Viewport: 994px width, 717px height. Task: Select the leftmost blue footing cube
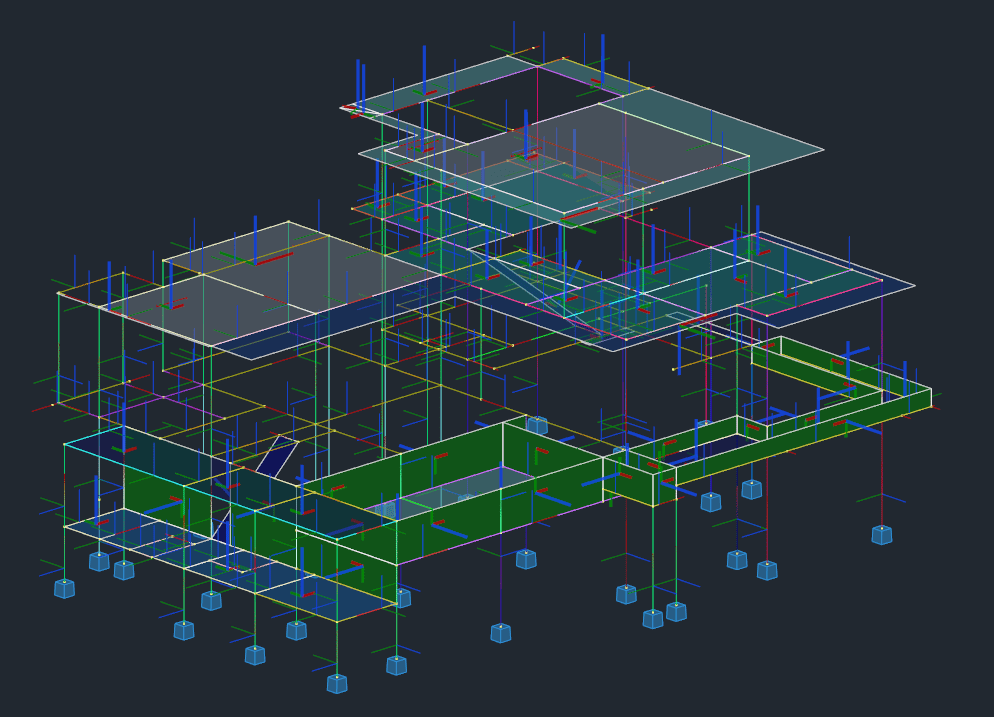coord(65,589)
